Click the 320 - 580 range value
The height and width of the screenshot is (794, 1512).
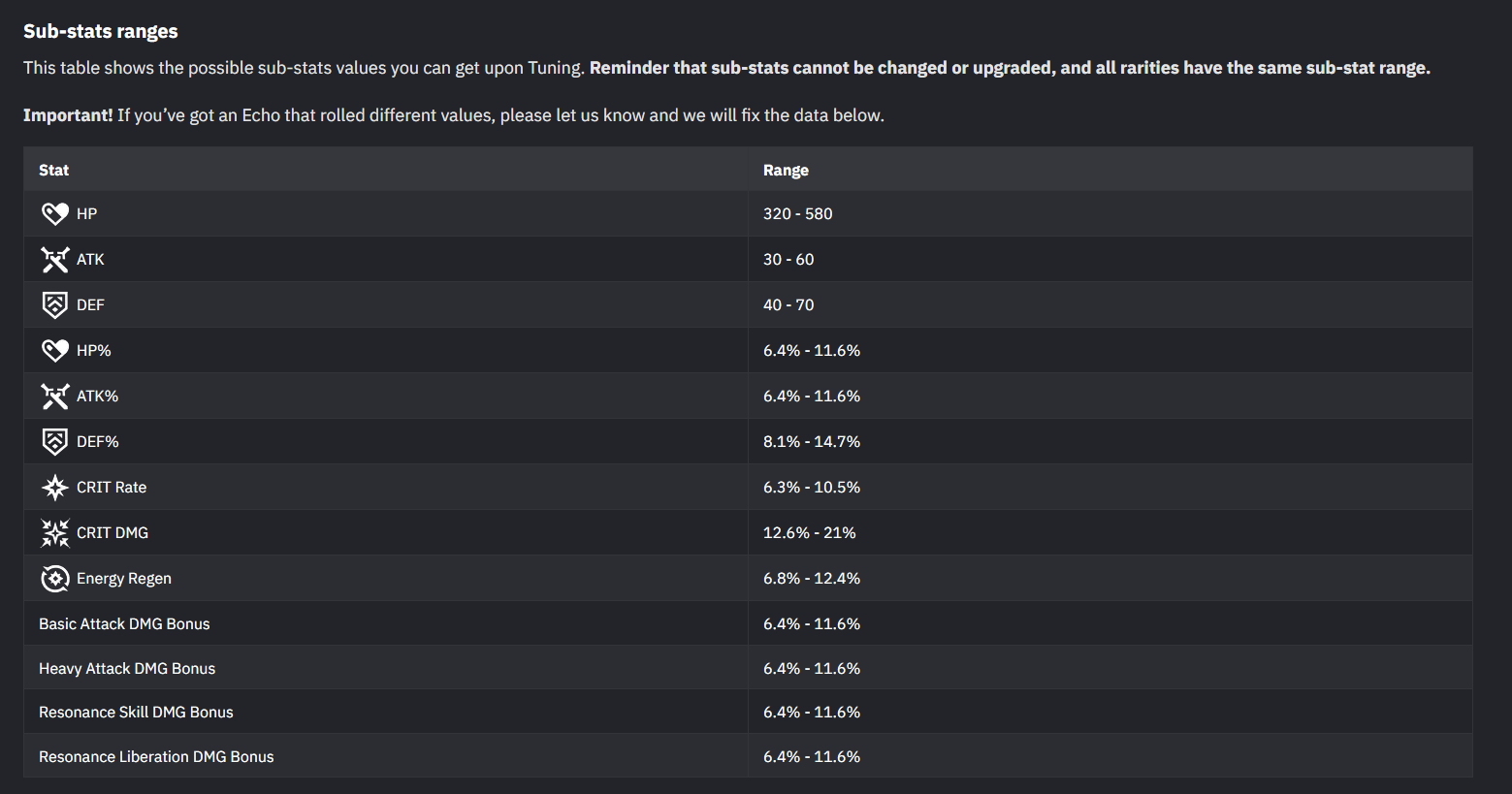point(797,213)
